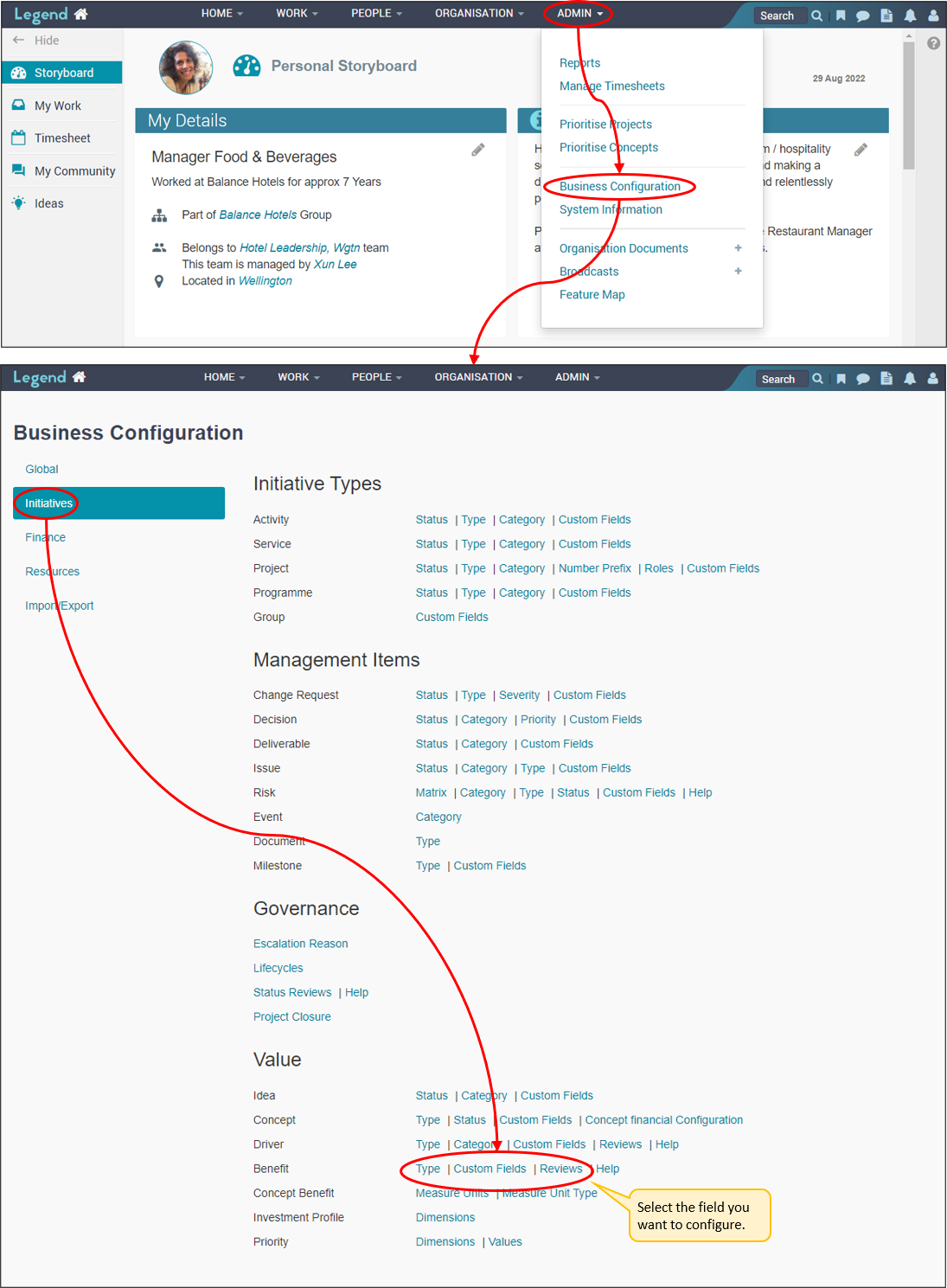This screenshot has width=947, height=1288.
Task: Select the Timesheet calendar icon
Action: [x=18, y=138]
